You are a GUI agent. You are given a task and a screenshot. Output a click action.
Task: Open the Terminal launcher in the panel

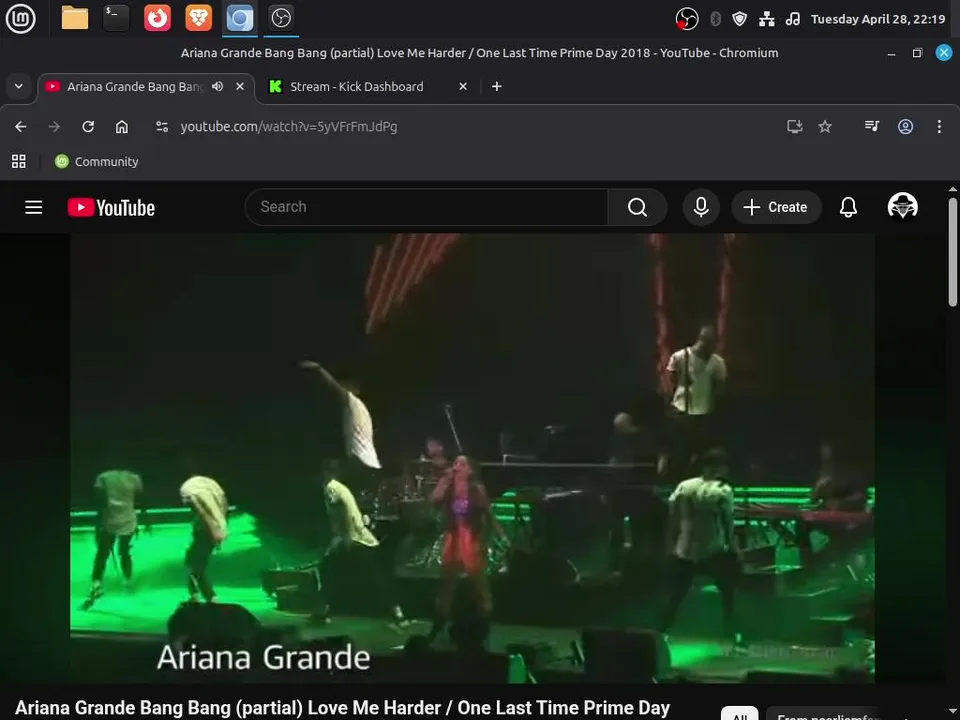(116, 18)
